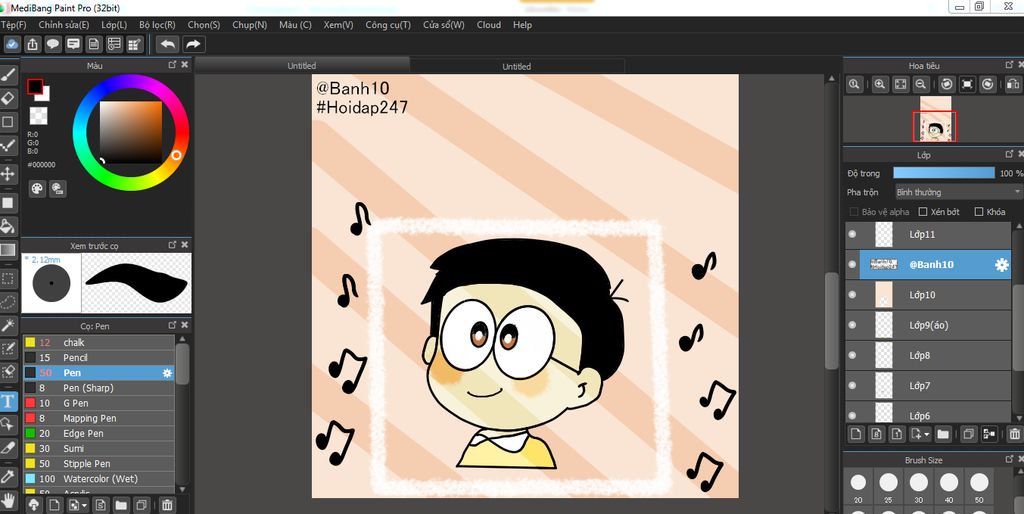Hide the Lớp8 layer
Viewport: 1024px width, 514px height.
[852, 355]
